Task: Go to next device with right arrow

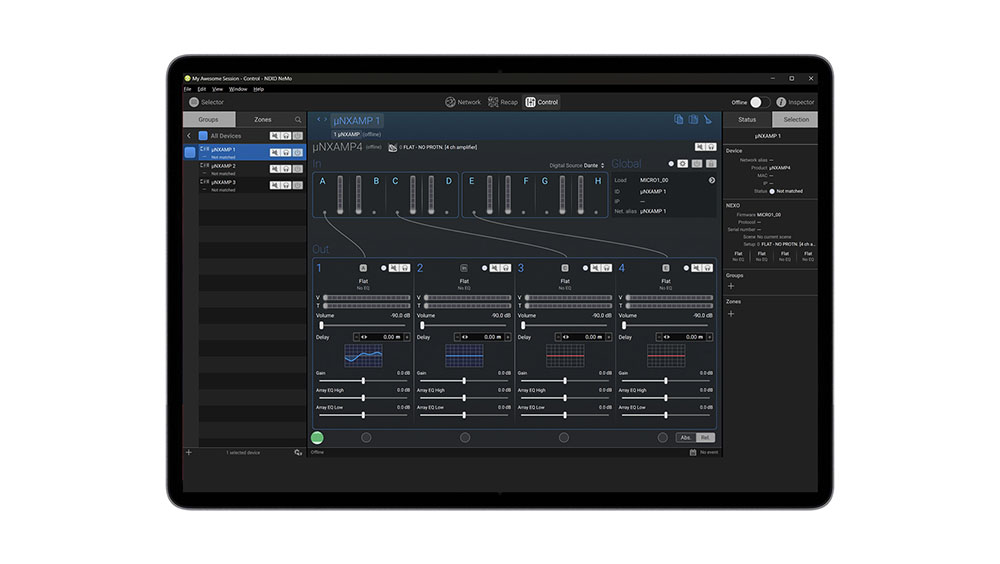Action: click(x=325, y=119)
